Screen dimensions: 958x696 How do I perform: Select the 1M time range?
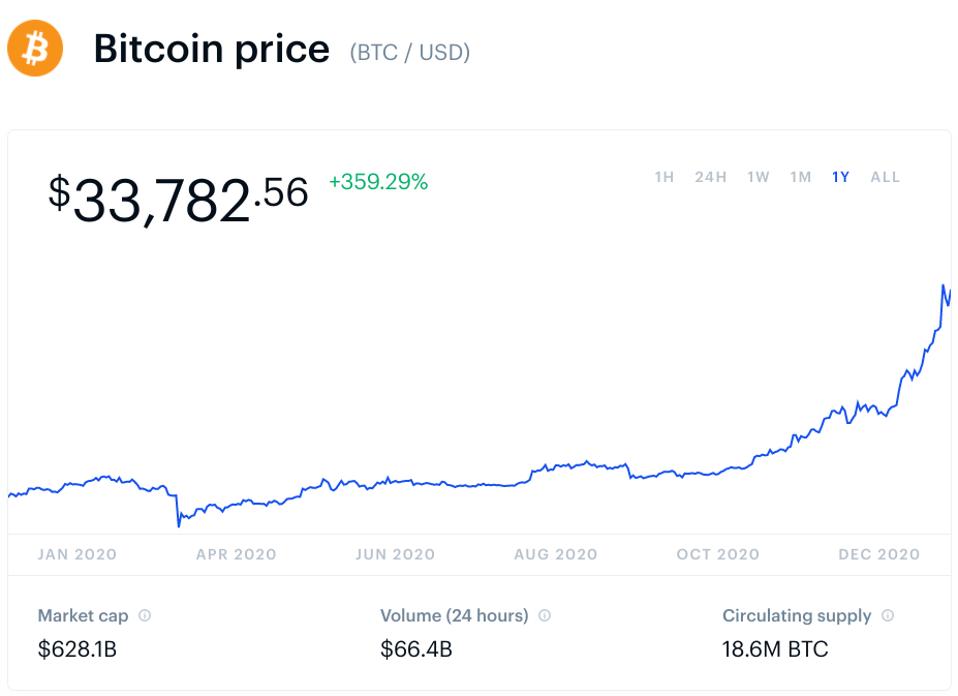coord(800,177)
